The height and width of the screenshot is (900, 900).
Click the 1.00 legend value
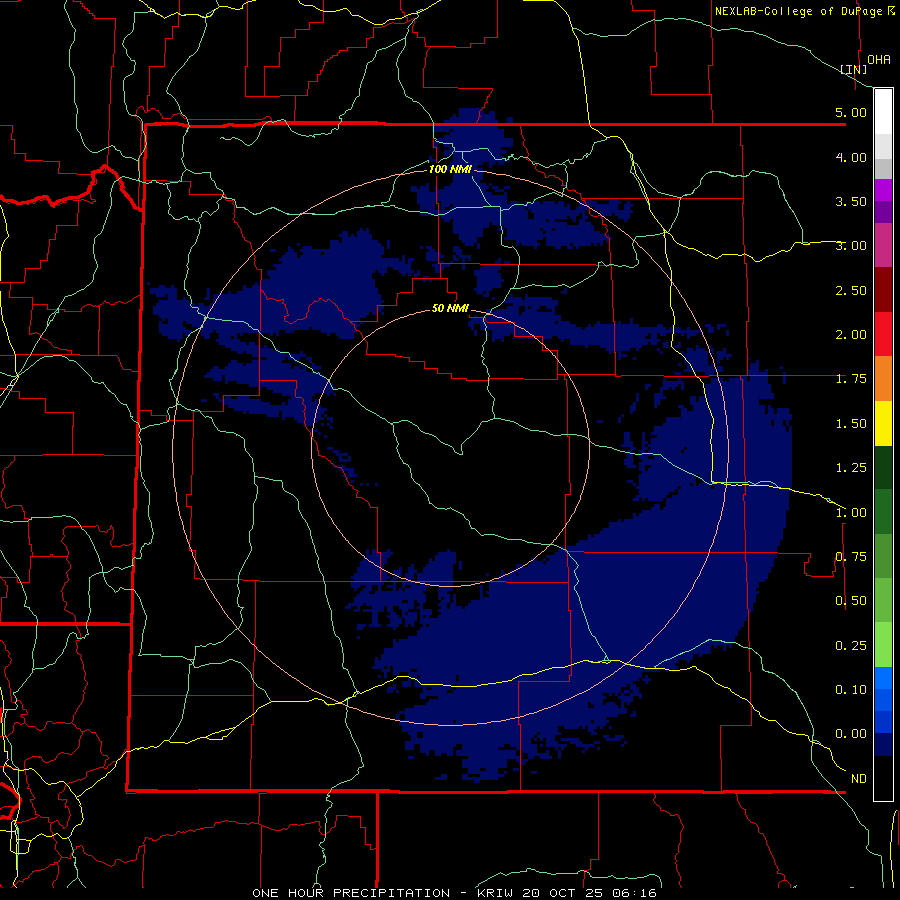(851, 513)
